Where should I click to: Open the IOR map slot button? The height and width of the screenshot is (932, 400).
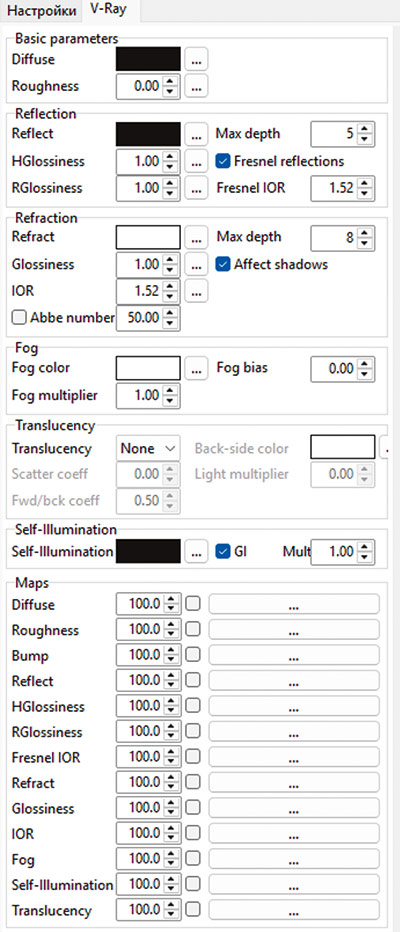294,834
